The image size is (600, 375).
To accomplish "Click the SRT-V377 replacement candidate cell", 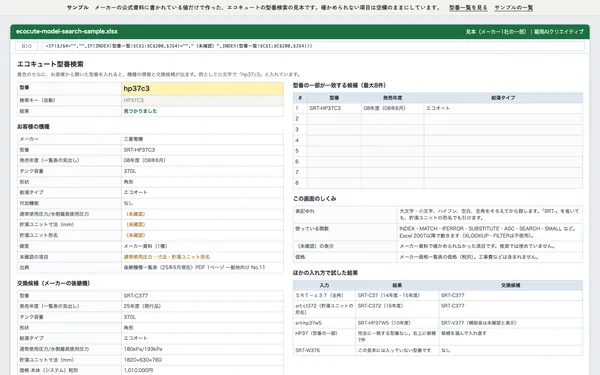I will 511,323.
